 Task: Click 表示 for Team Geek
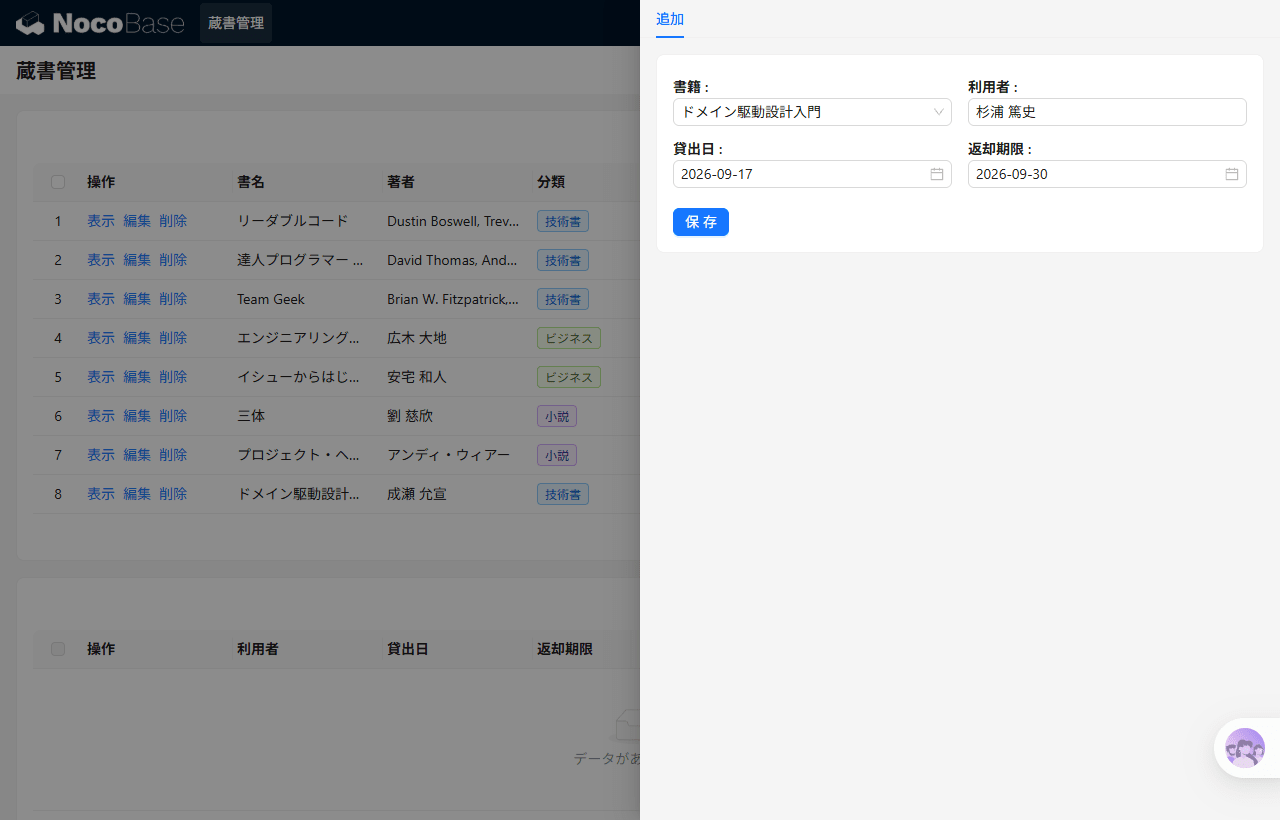(x=101, y=299)
